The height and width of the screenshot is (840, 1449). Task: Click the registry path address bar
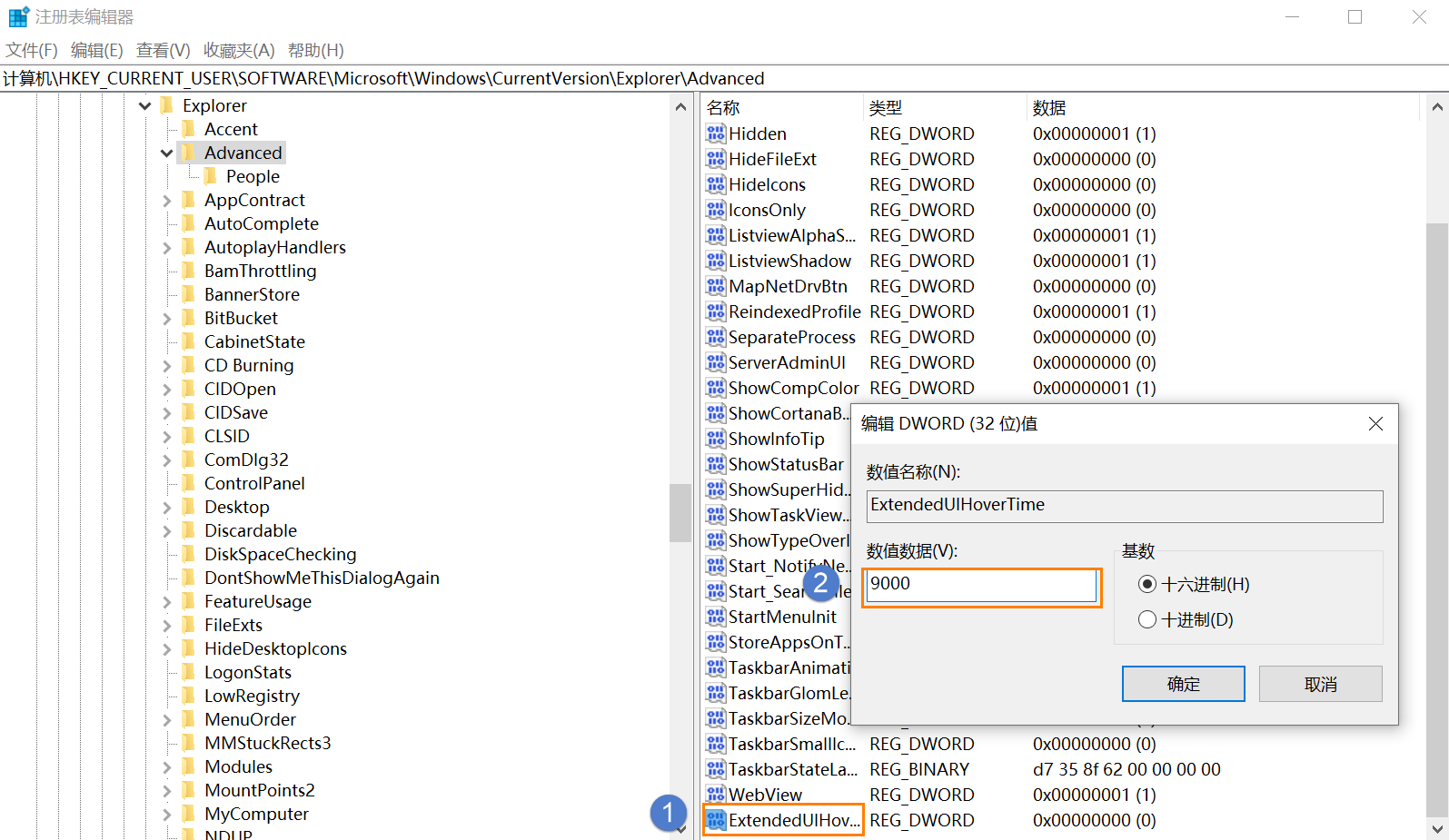pos(724,79)
